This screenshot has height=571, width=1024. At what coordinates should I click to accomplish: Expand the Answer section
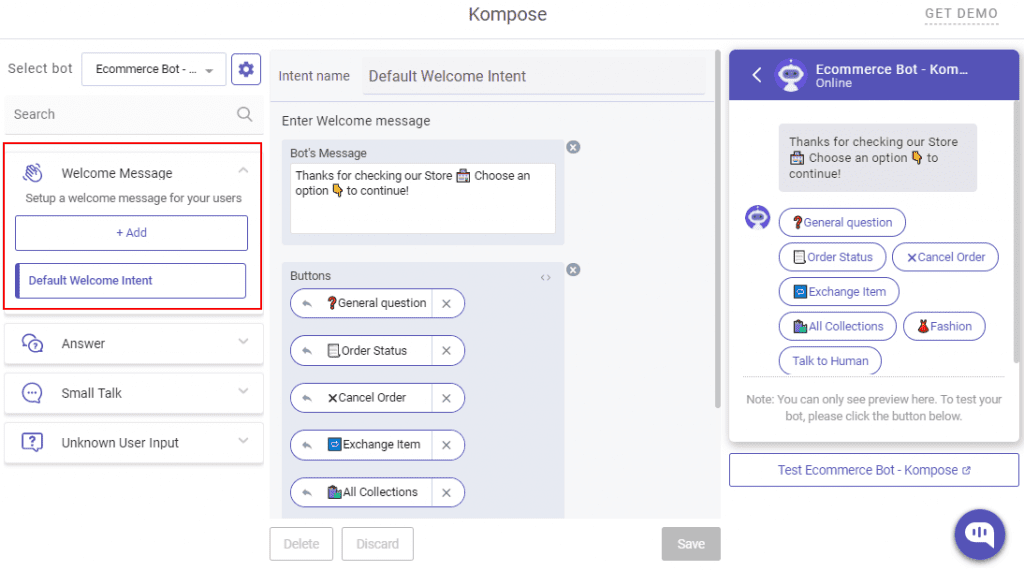pyautogui.click(x=243, y=343)
